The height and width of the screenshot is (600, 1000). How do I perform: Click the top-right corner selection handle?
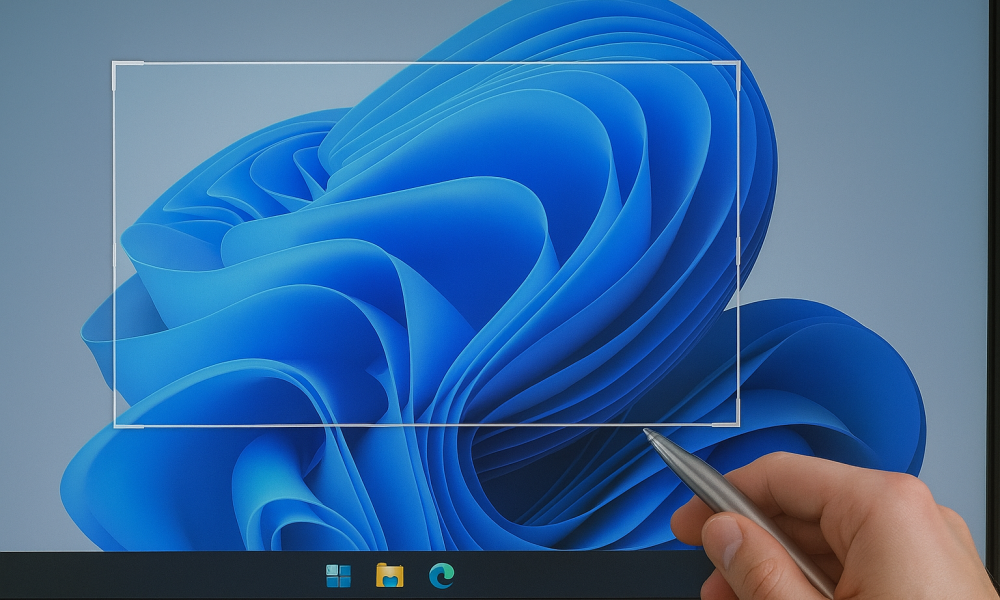click(738, 63)
